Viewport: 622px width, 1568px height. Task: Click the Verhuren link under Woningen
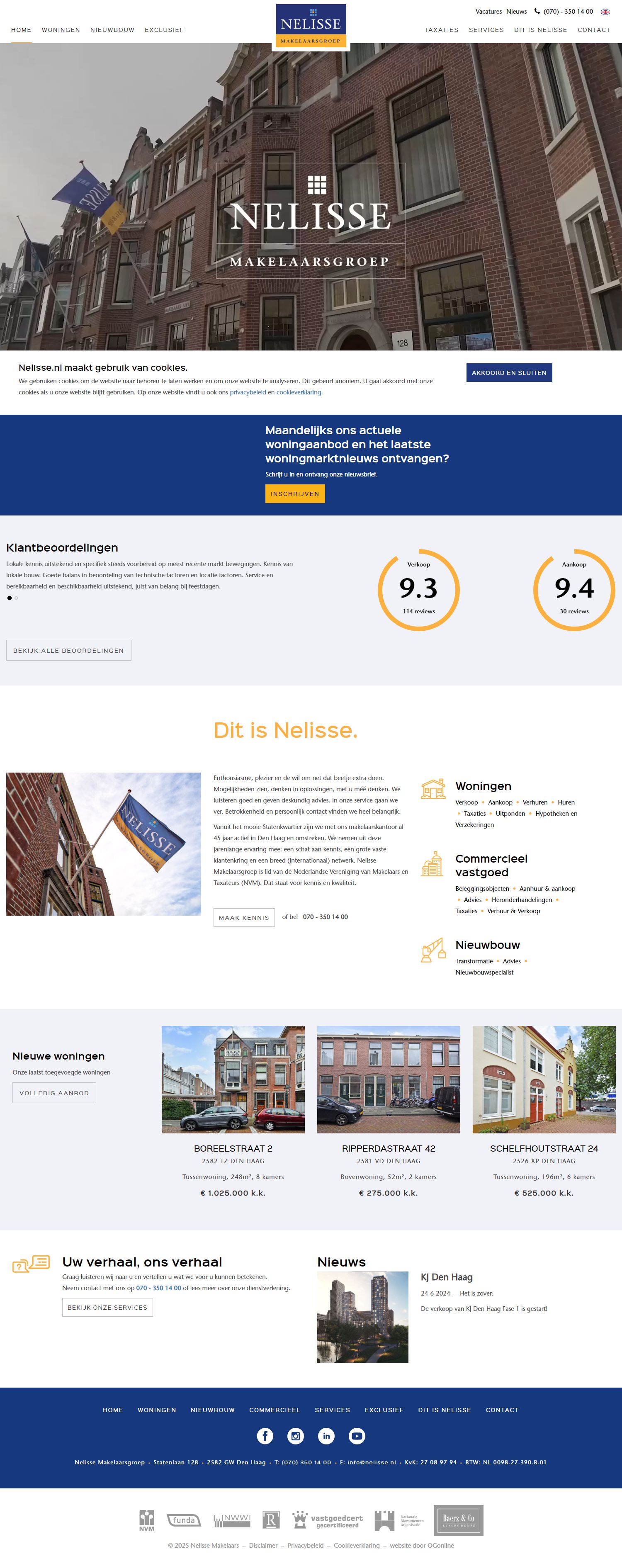(x=535, y=802)
